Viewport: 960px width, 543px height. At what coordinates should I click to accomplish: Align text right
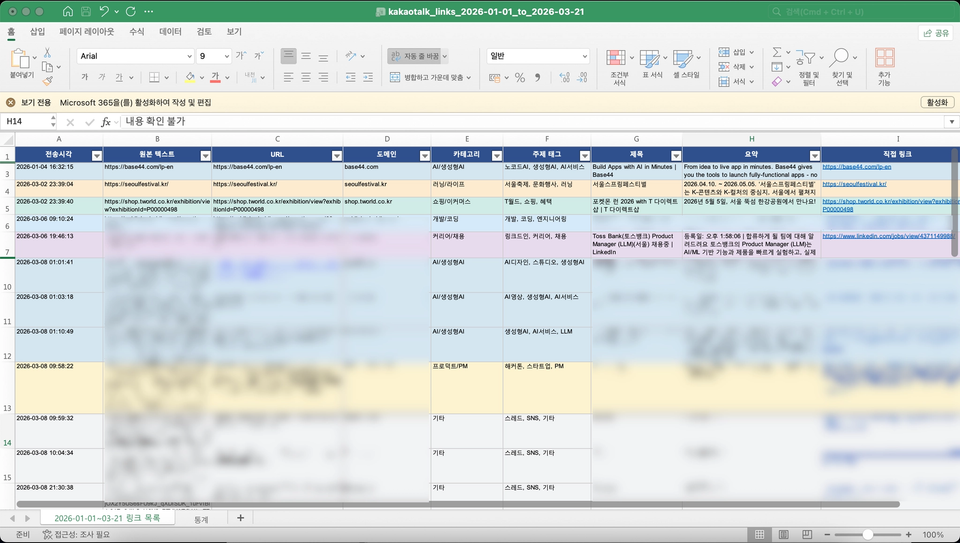pyautogui.click(x=323, y=77)
